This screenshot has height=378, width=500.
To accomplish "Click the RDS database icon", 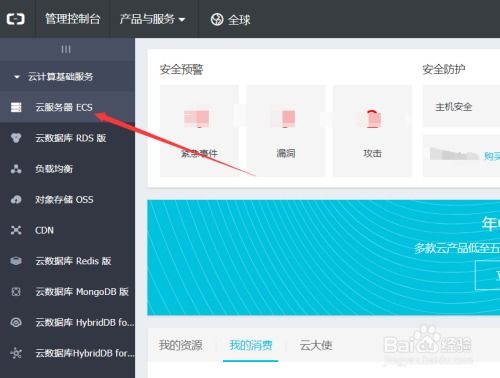I will point(16,138).
